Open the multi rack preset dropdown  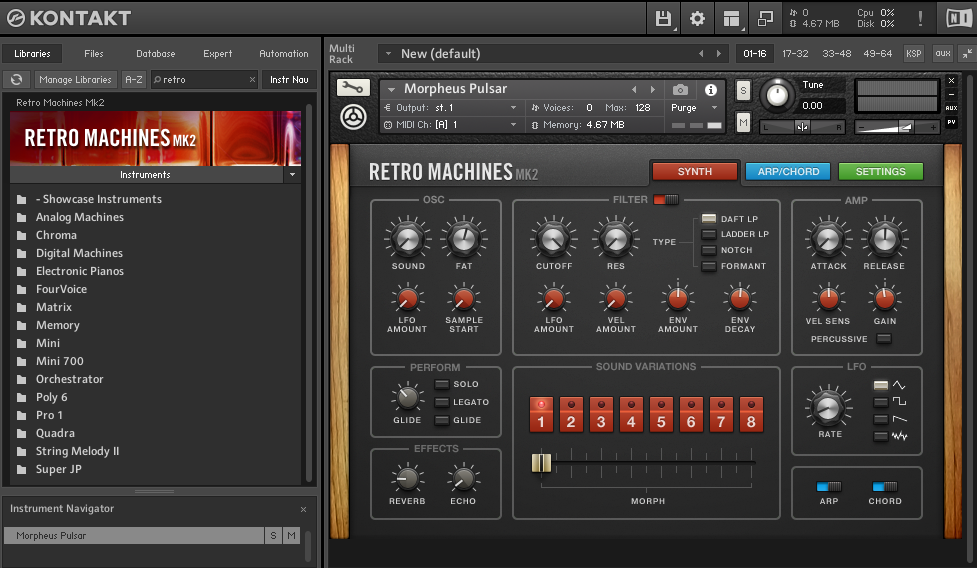pyautogui.click(x=388, y=54)
